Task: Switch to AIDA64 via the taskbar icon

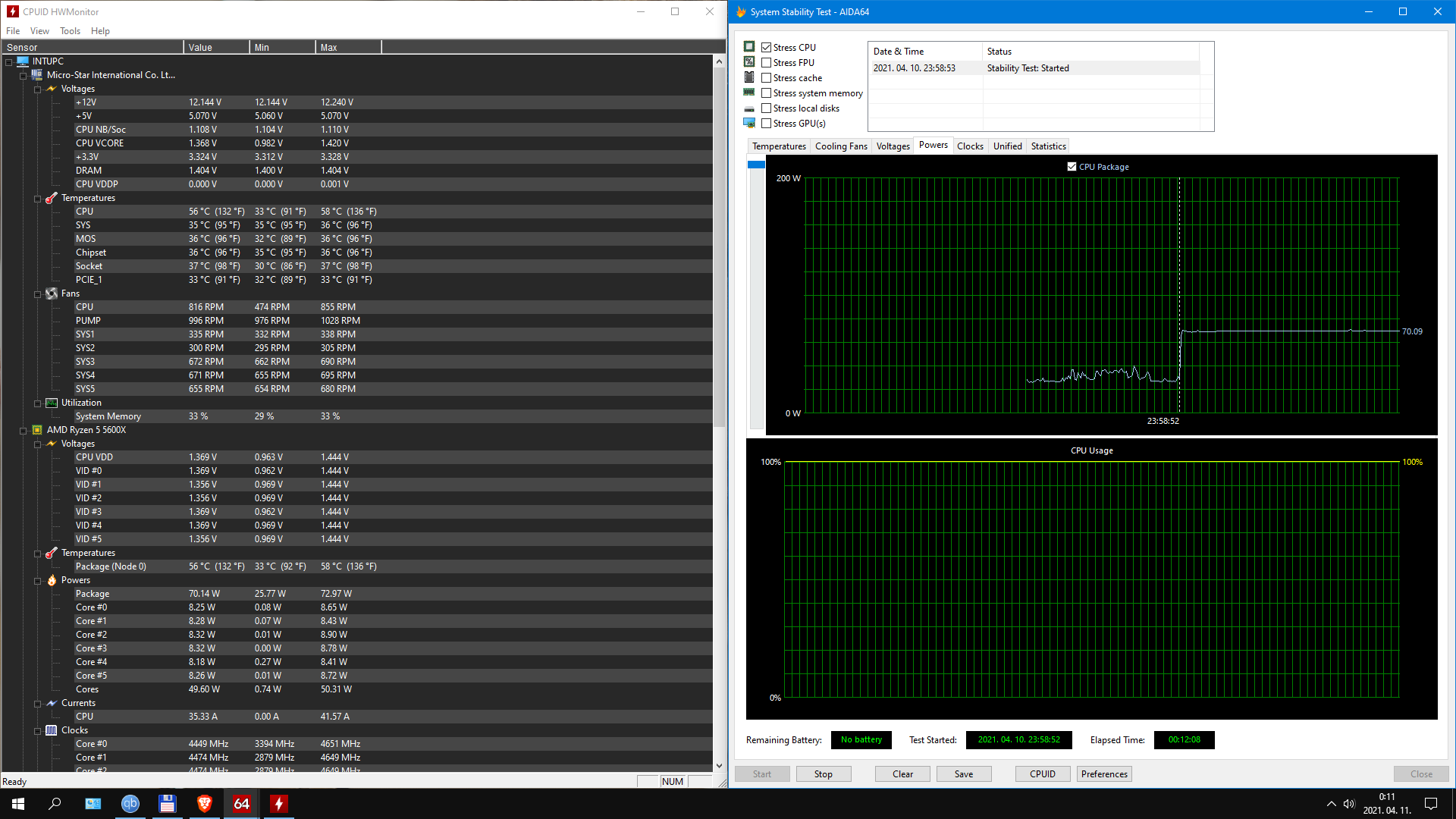Action: click(242, 804)
